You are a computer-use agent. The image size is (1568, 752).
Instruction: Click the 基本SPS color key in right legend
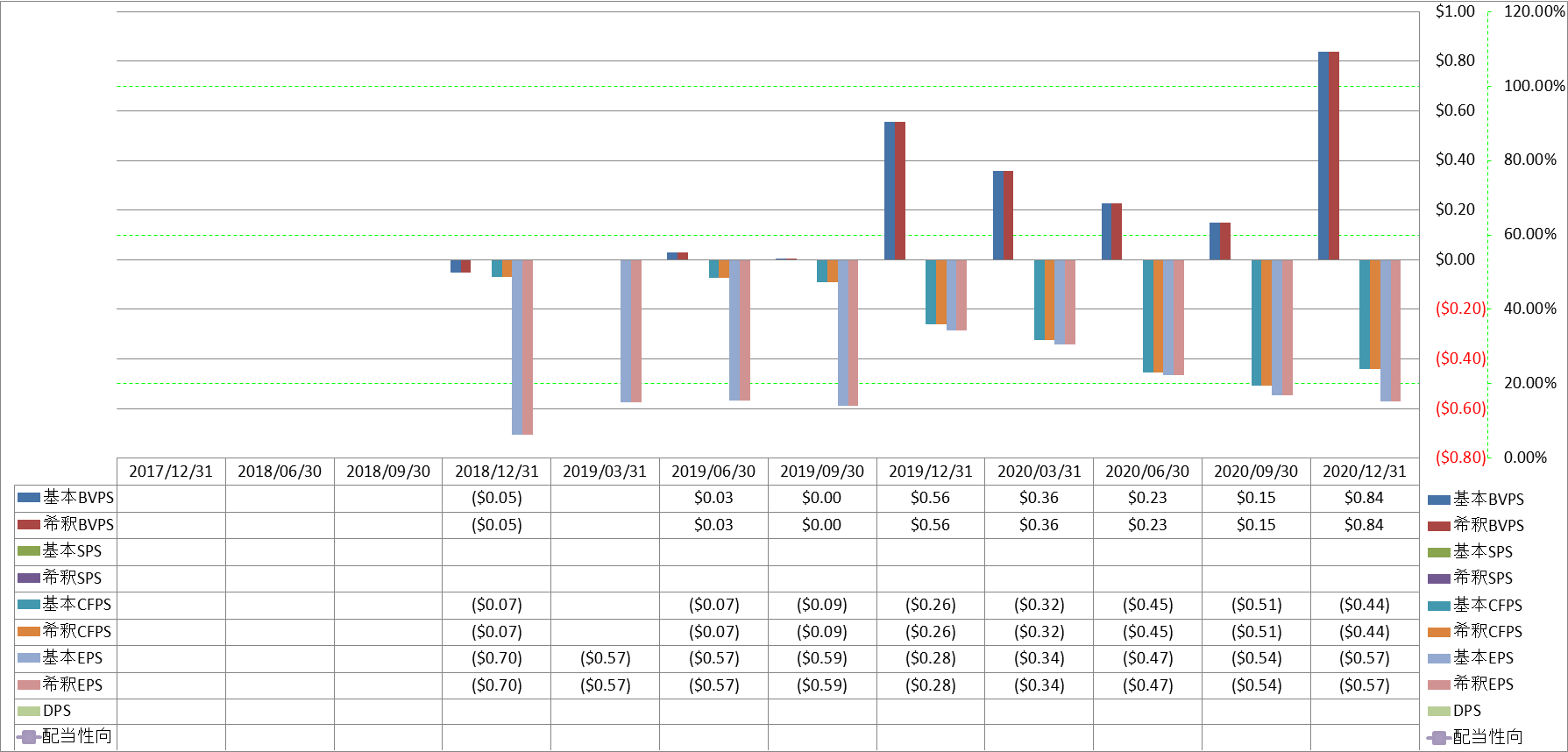click(1438, 552)
